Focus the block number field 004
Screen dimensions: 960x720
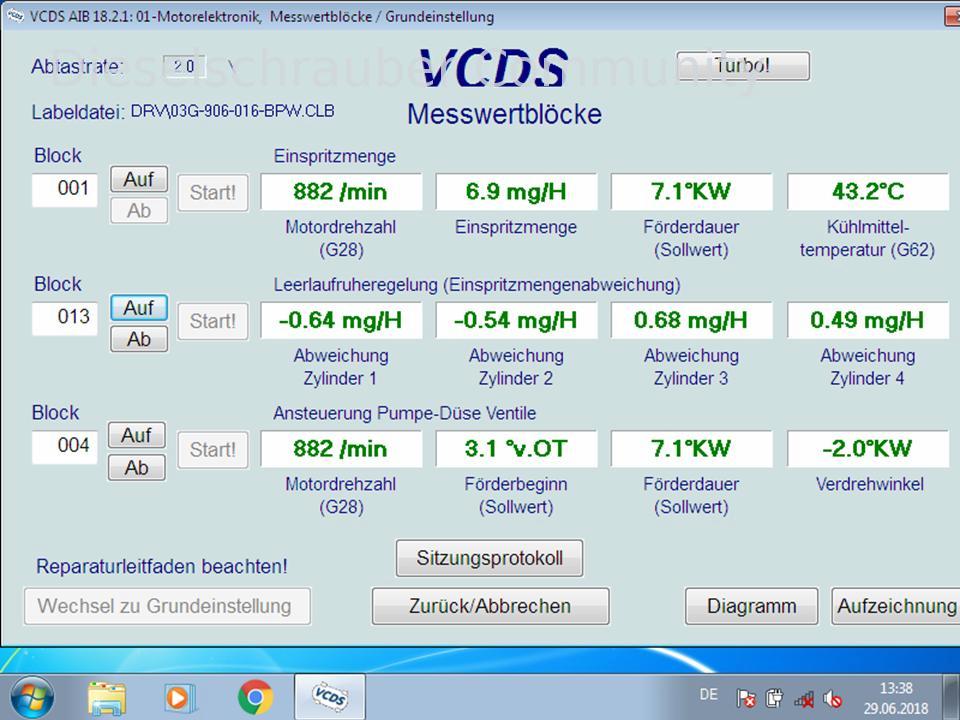(65, 446)
